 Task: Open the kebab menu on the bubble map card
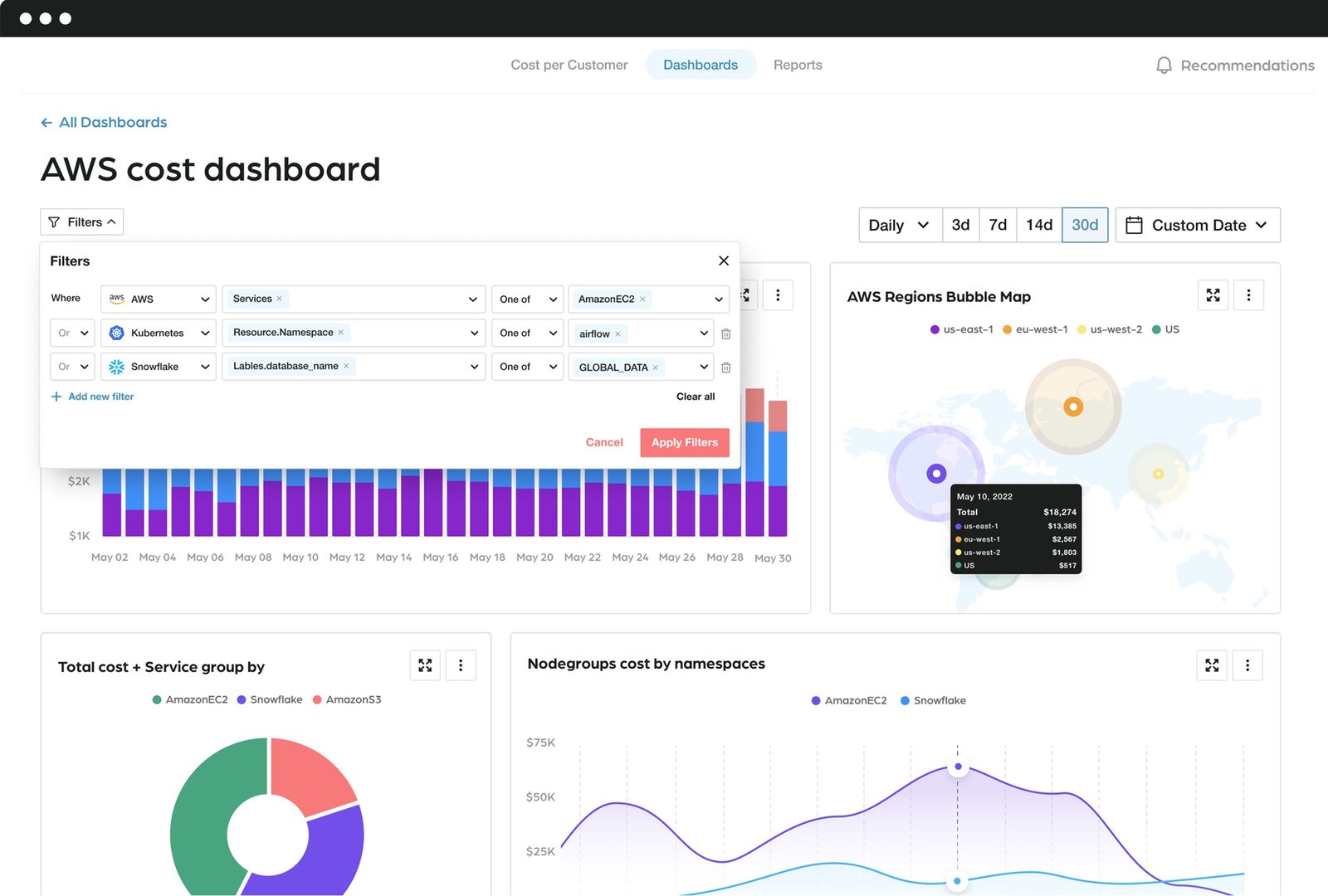coord(1248,295)
